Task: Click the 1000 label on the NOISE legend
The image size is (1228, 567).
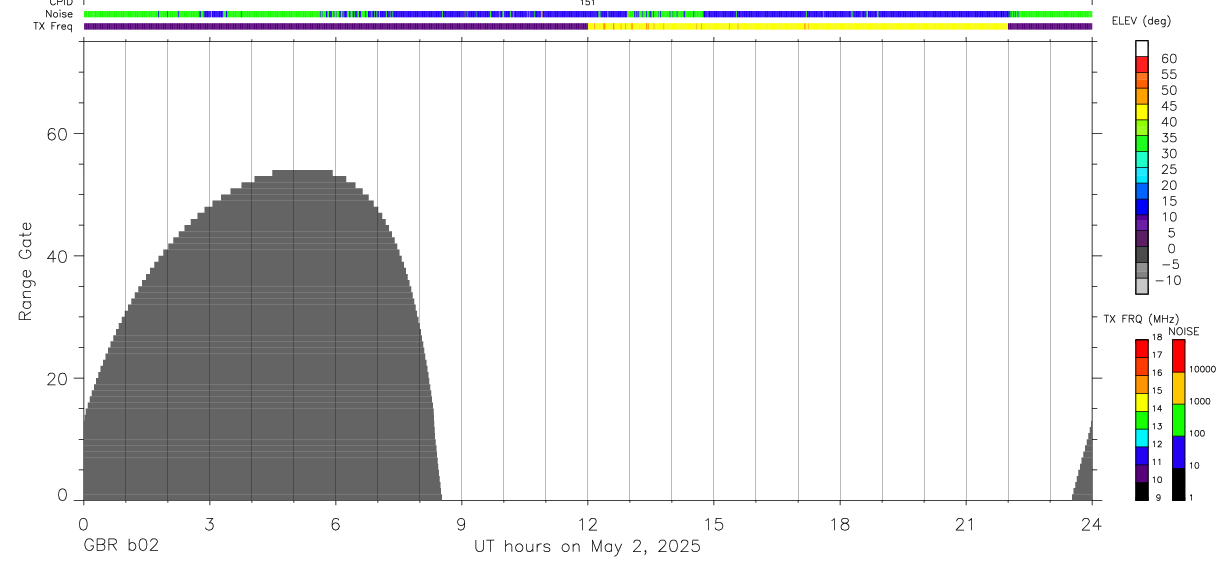Action: point(1200,401)
